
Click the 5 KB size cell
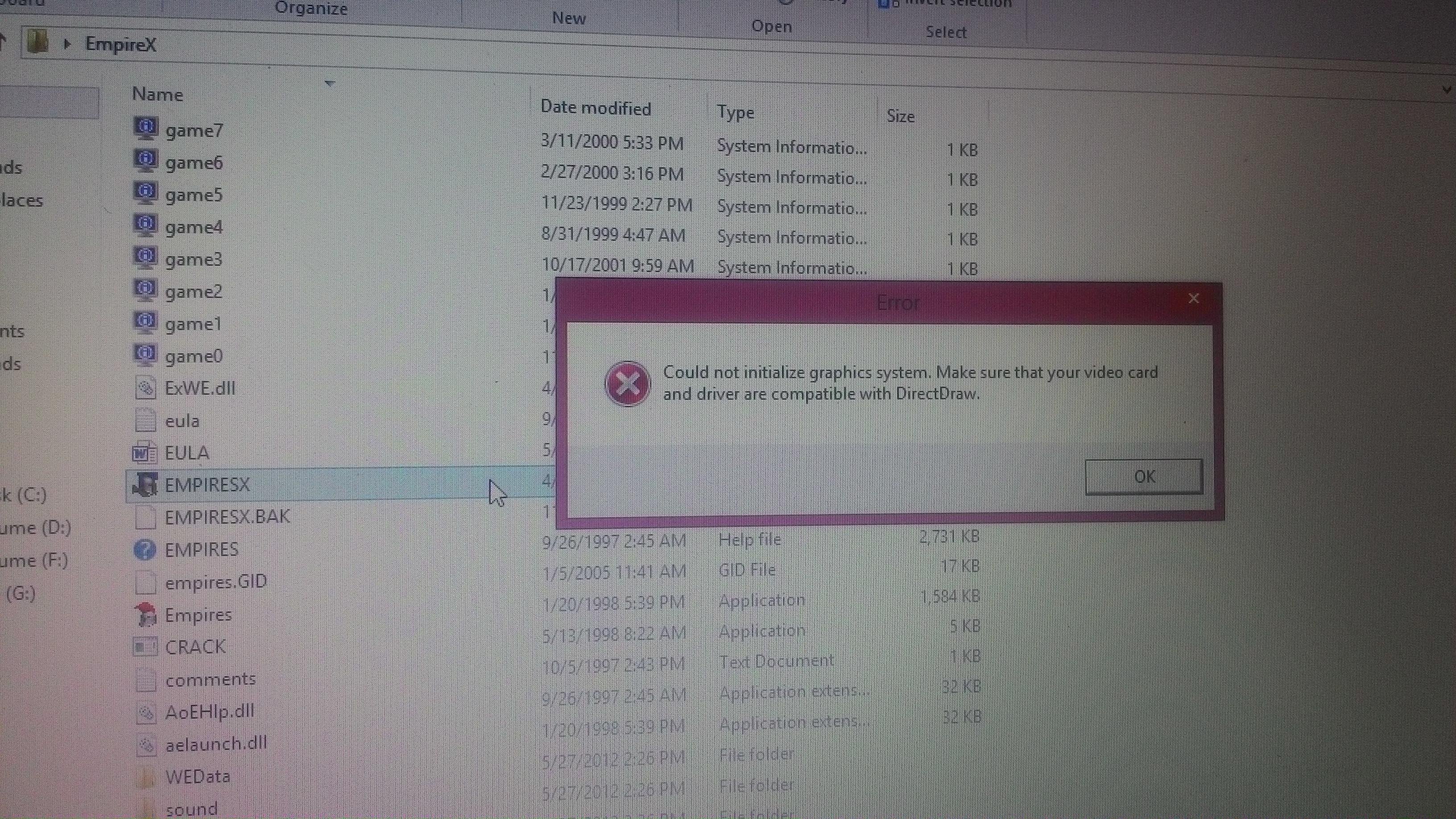964,626
